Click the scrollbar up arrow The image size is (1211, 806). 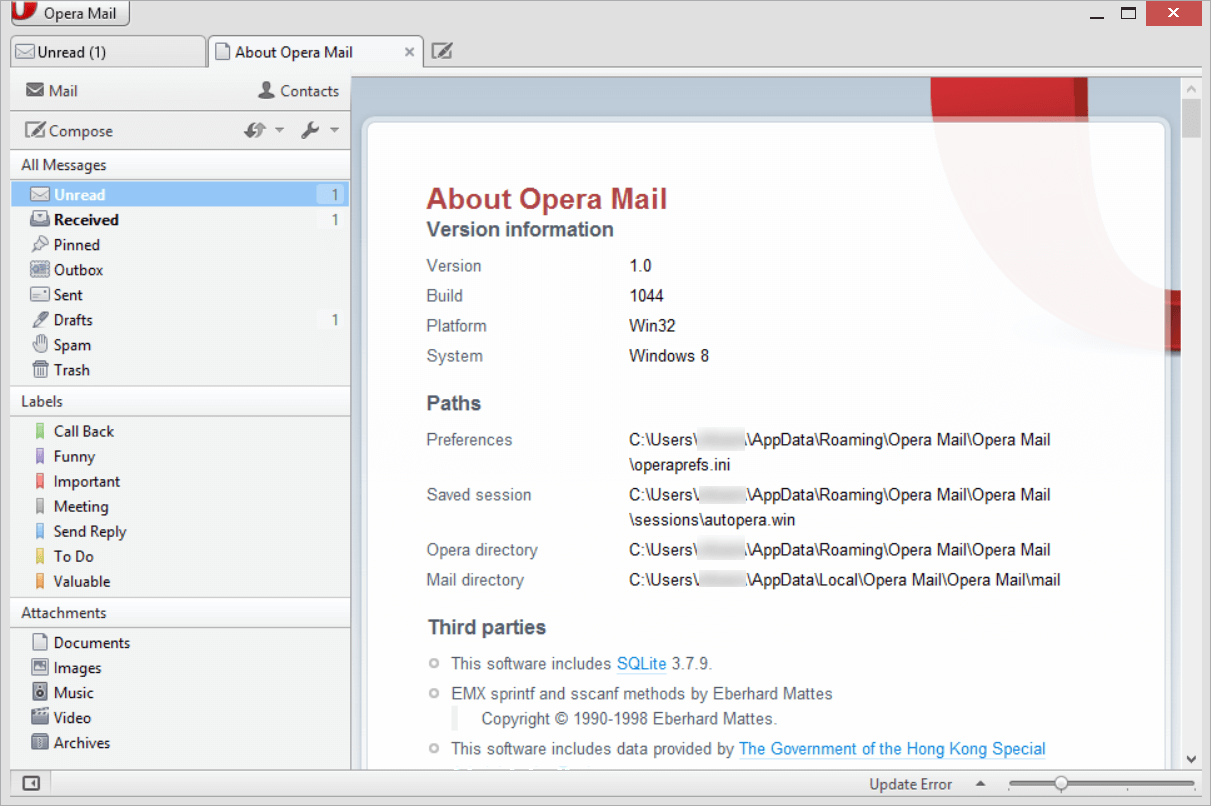point(1190,89)
